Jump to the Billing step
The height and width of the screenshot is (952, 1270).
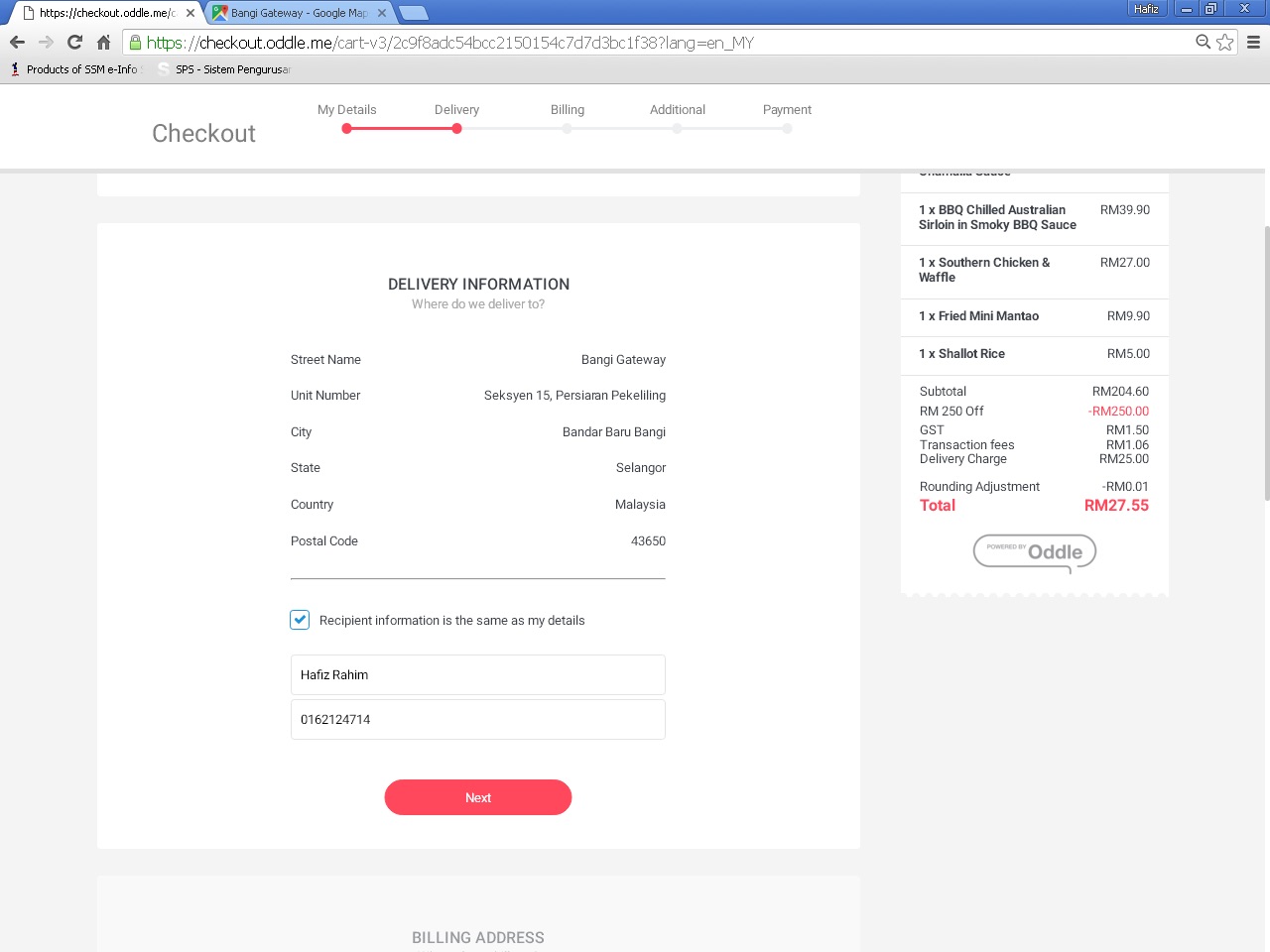(567, 110)
